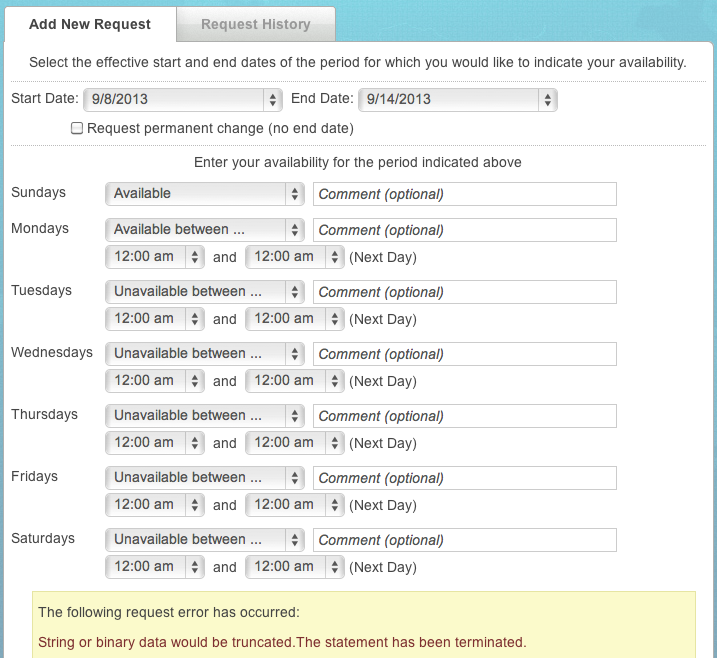Open the Fridays start time dropdown

click(x=155, y=505)
